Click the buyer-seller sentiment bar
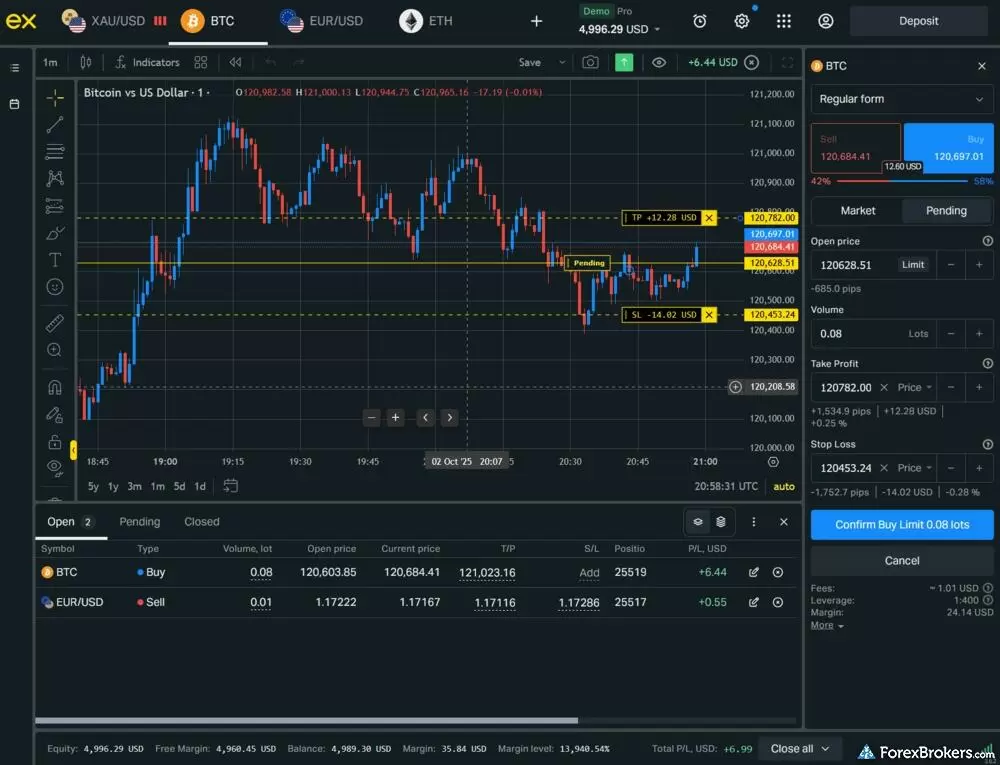 [x=900, y=182]
